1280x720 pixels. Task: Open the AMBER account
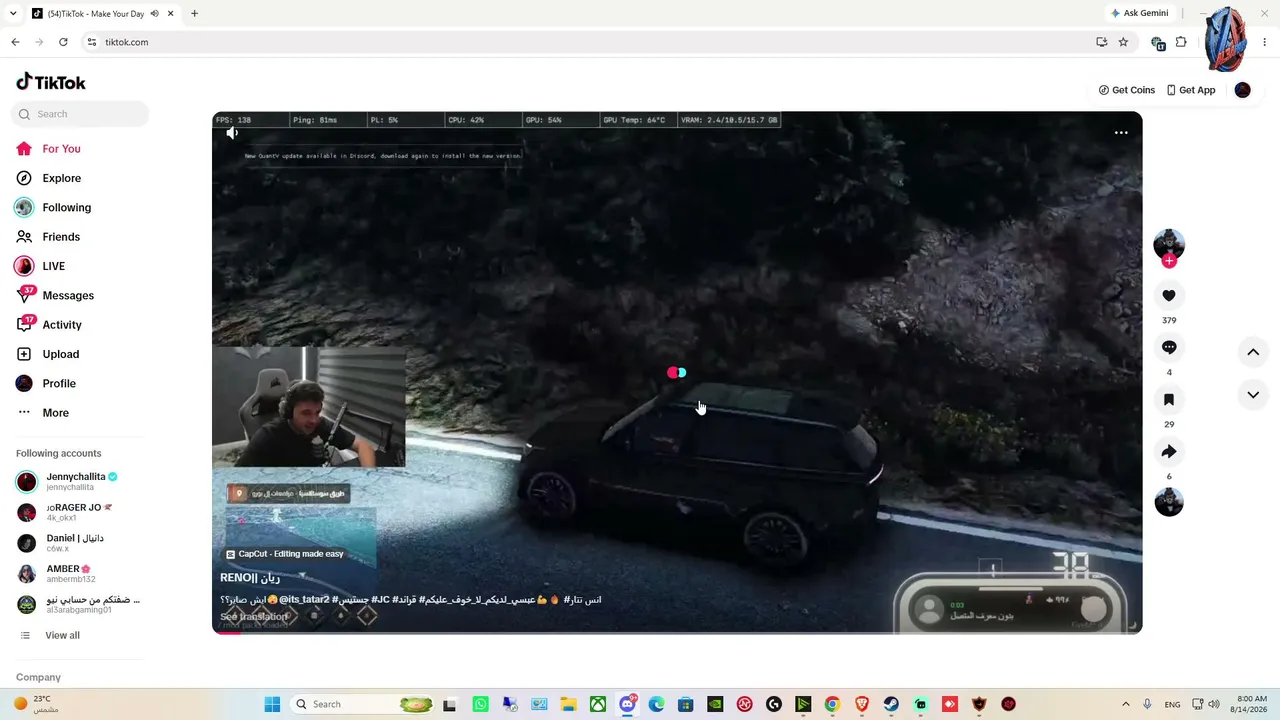(x=78, y=574)
